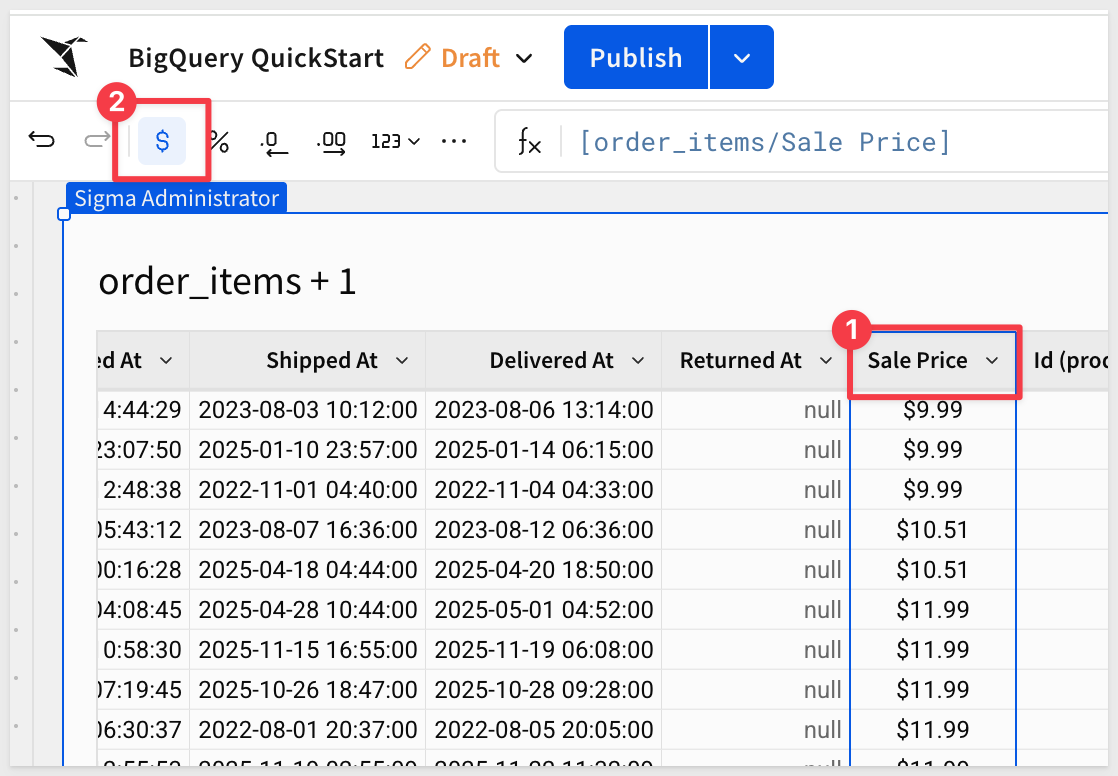This screenshot has width=1118, height=776.
Task: Open the Publish options dropdown arrow
Action: click(741, 58)
